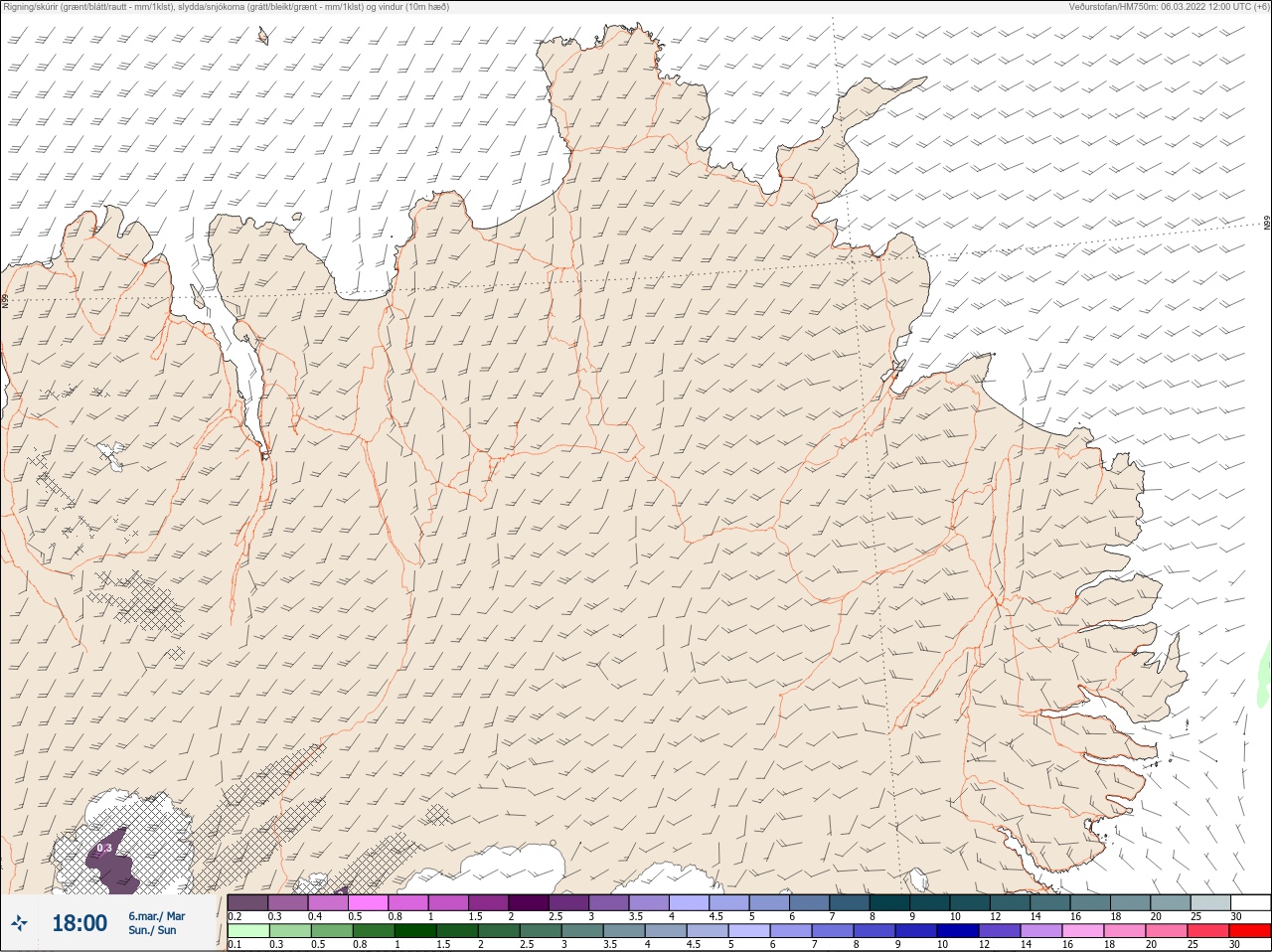Viewport: 1272px width, 952px height.
Task: Pick the dark teal upper legend swatch labeled 8
Action: (x=890, y=902)
